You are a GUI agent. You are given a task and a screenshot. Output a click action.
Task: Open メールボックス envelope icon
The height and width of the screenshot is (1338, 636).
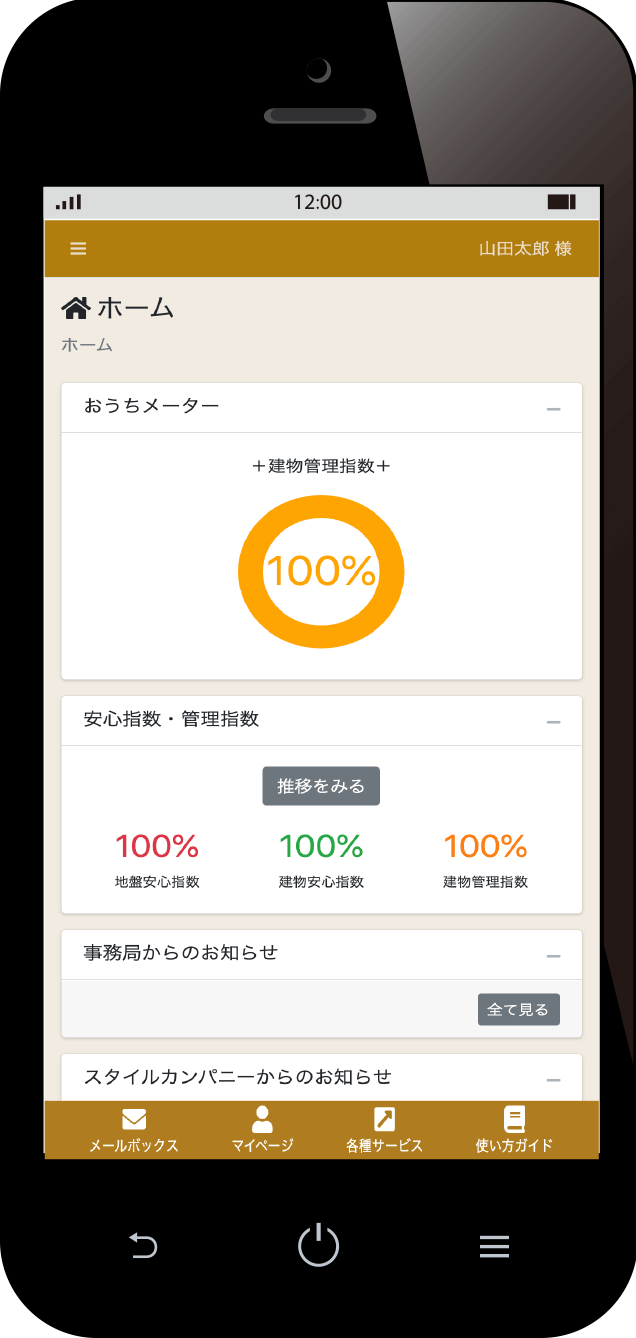(134, 1119)
